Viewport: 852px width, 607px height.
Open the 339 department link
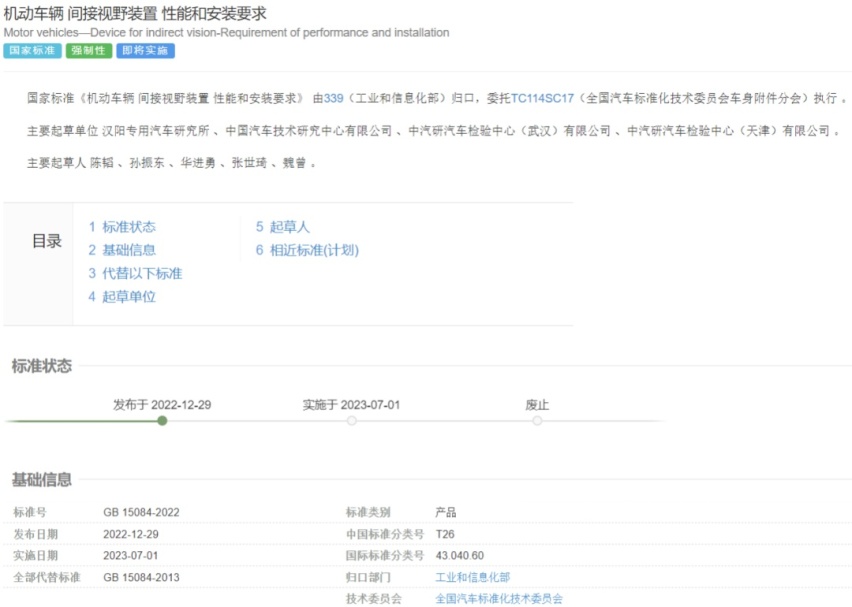pyautogui.click(x=334, y=98)
